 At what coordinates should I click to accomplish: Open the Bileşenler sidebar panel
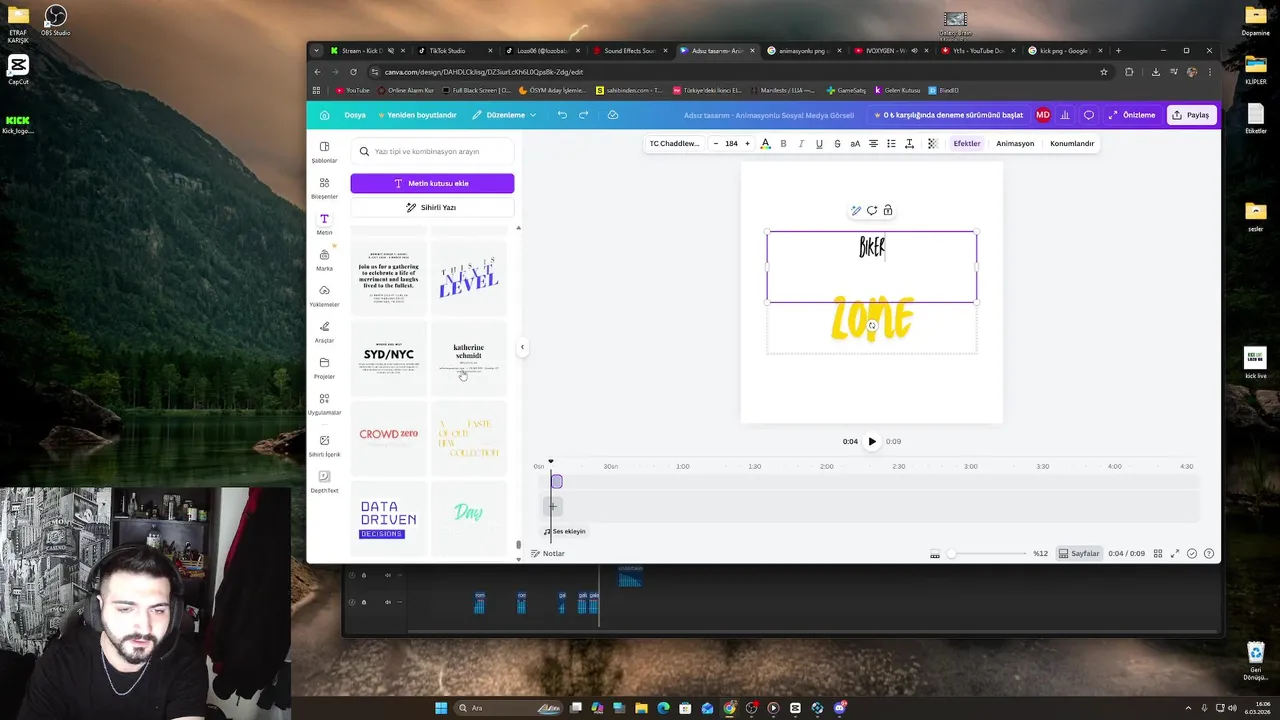point(324,188)
